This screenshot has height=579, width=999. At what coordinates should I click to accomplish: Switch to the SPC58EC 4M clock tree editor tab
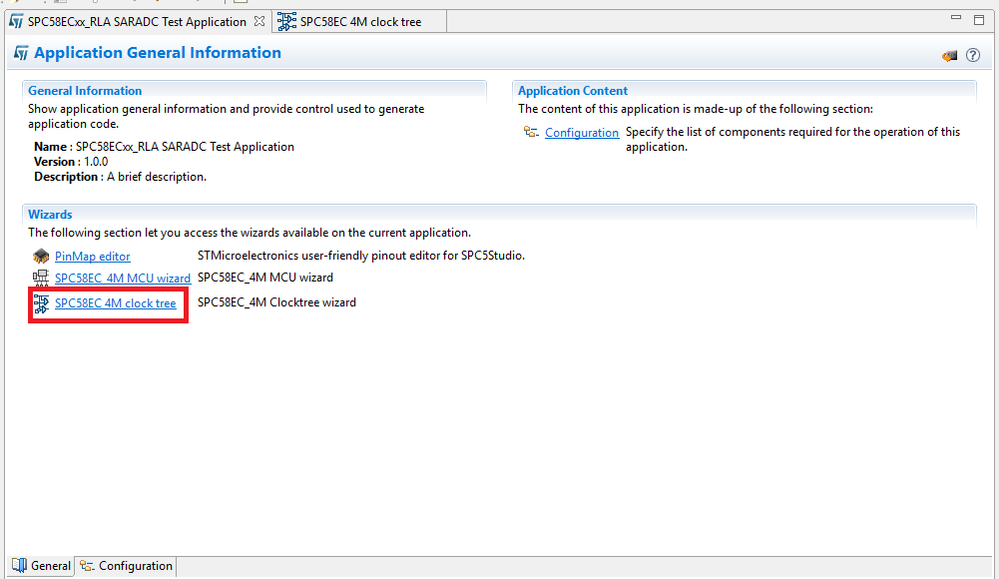coord(361,22)
